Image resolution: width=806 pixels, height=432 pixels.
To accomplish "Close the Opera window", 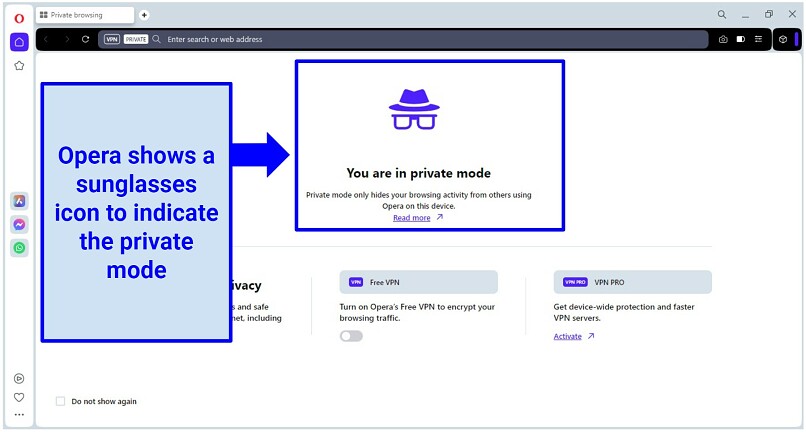I will [x=792, y=14].
